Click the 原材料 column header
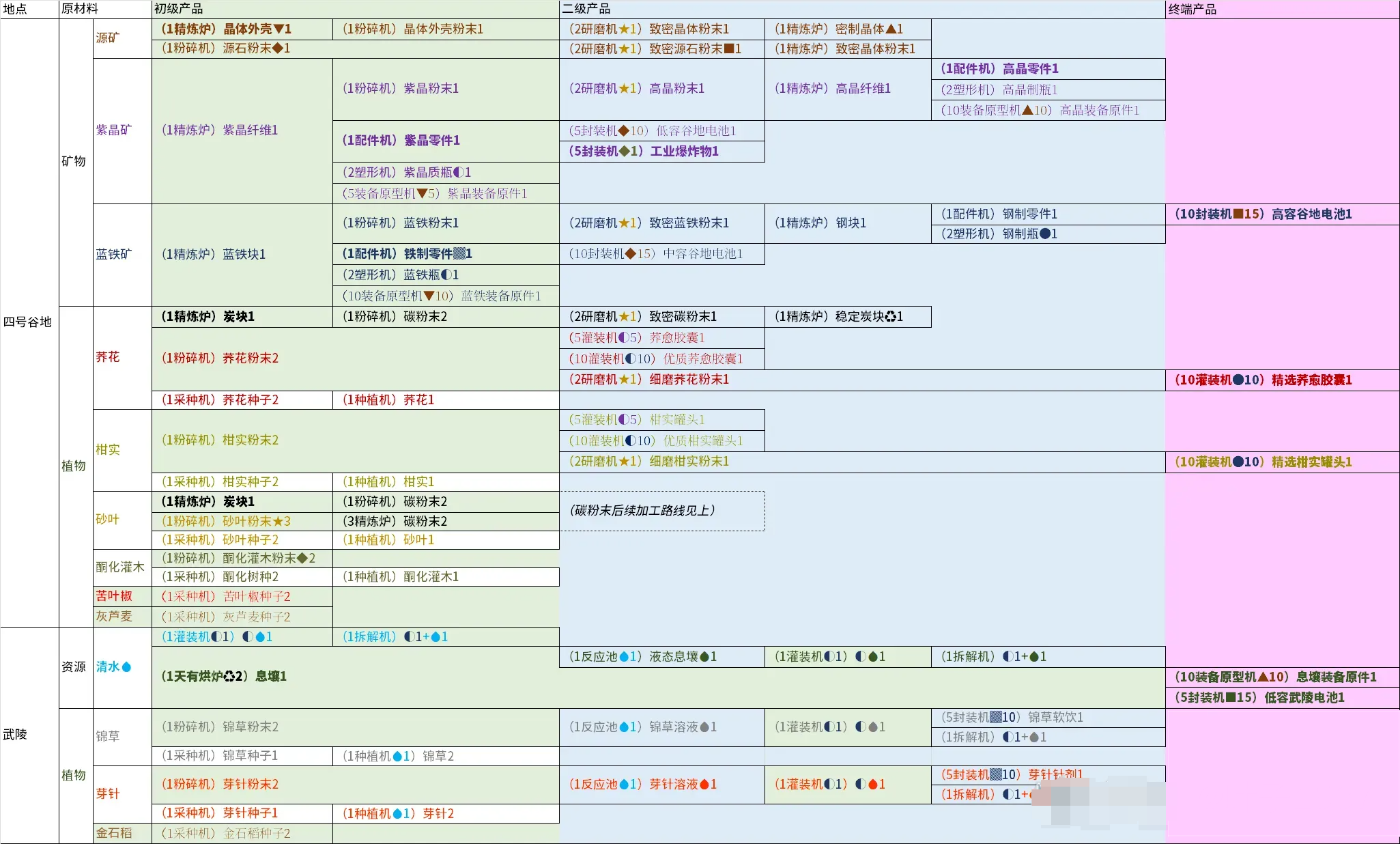1400x844 pixels. [x=105, y=9]
